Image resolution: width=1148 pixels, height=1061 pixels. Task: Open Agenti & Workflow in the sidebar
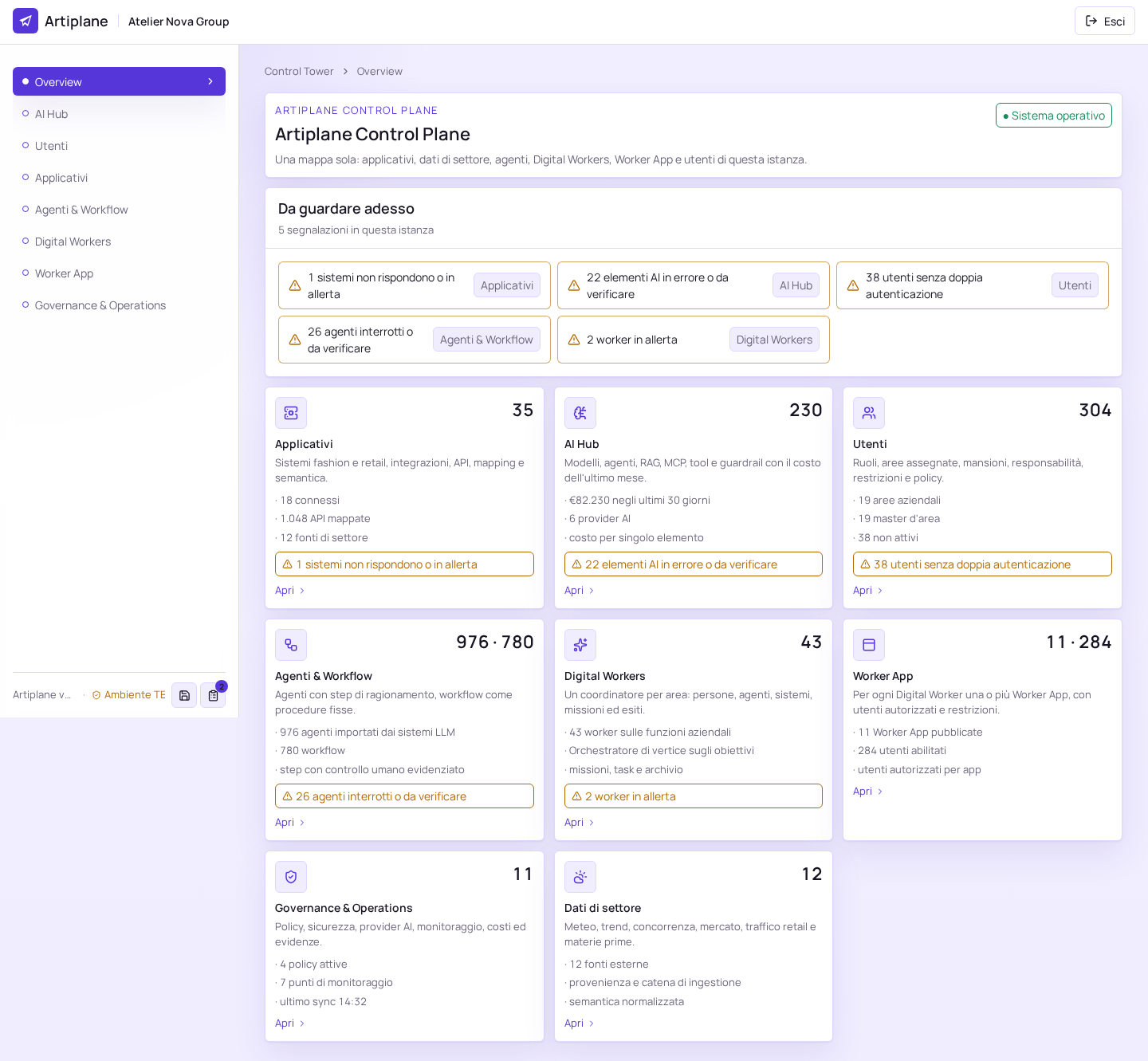119,210
